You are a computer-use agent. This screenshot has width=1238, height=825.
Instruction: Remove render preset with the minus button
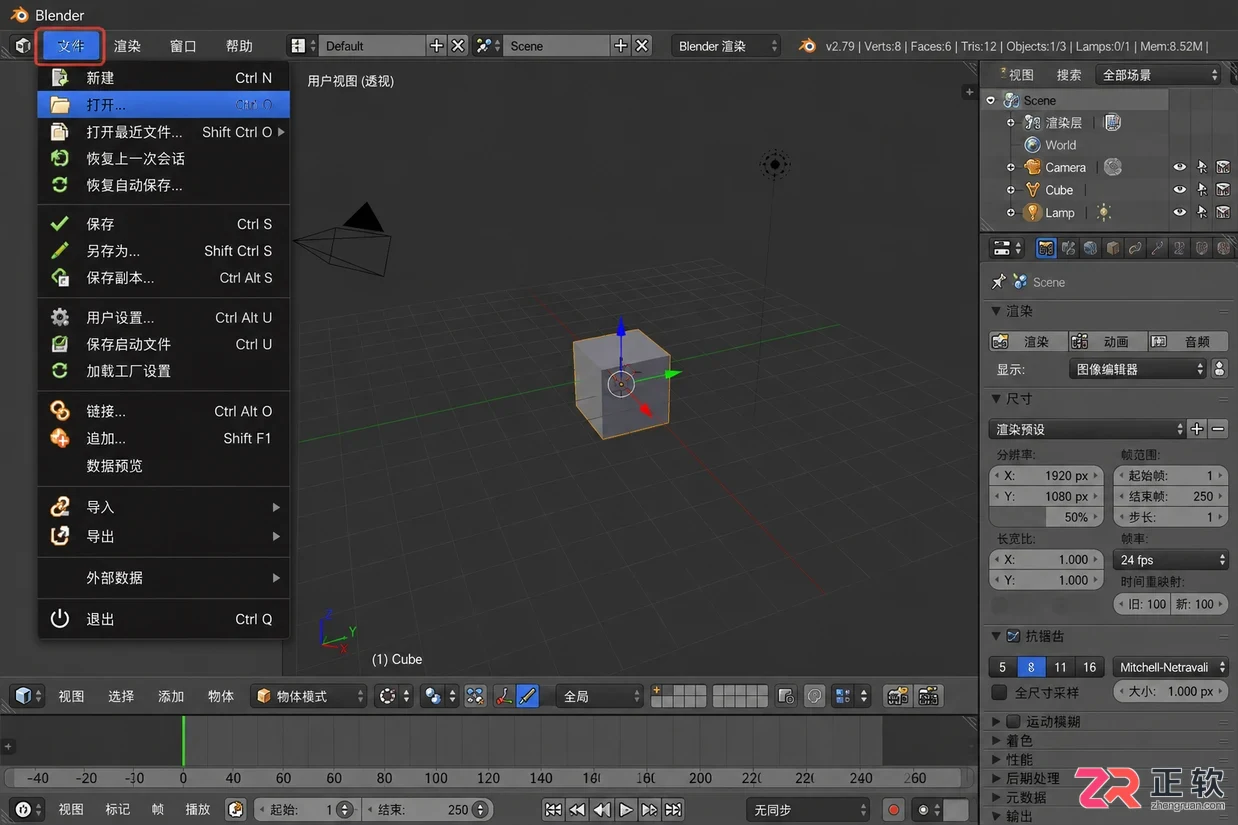tap(1218, 429)
